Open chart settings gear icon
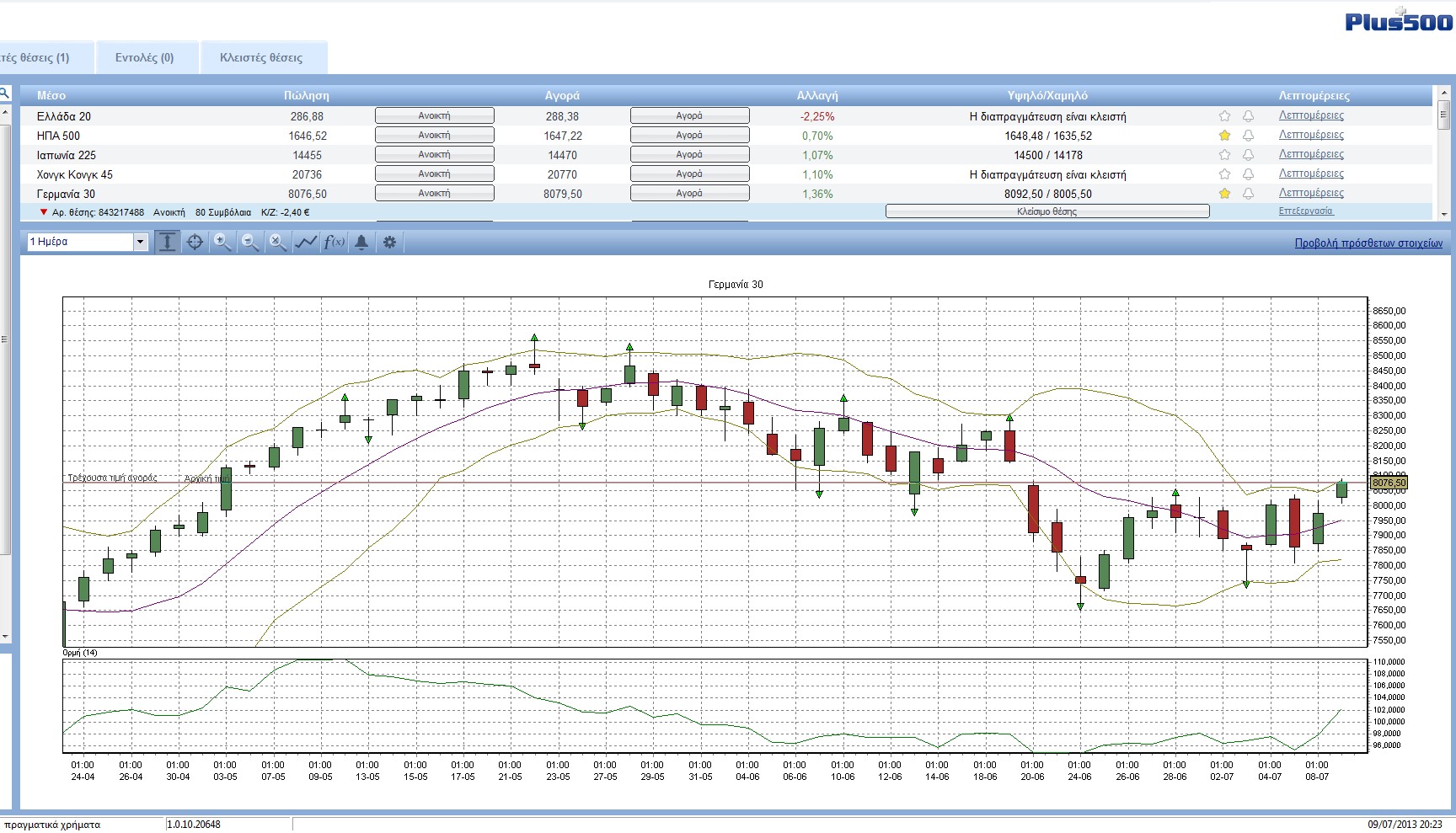The height and width of the screenshot is (833, 1456). pos(389,243)
